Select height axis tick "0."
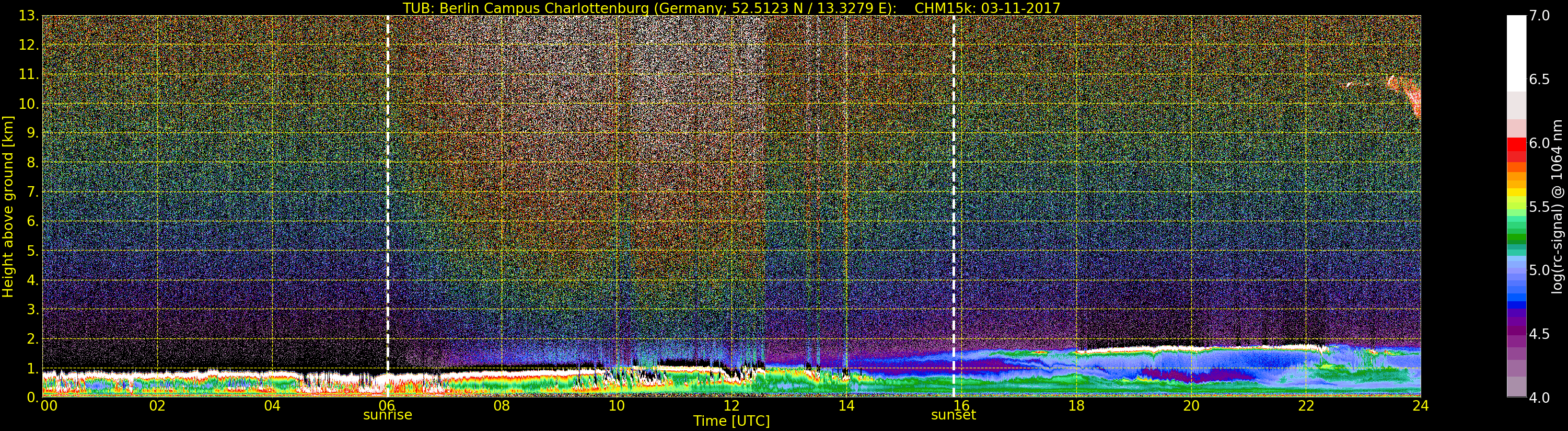 (x=32, y=397)
